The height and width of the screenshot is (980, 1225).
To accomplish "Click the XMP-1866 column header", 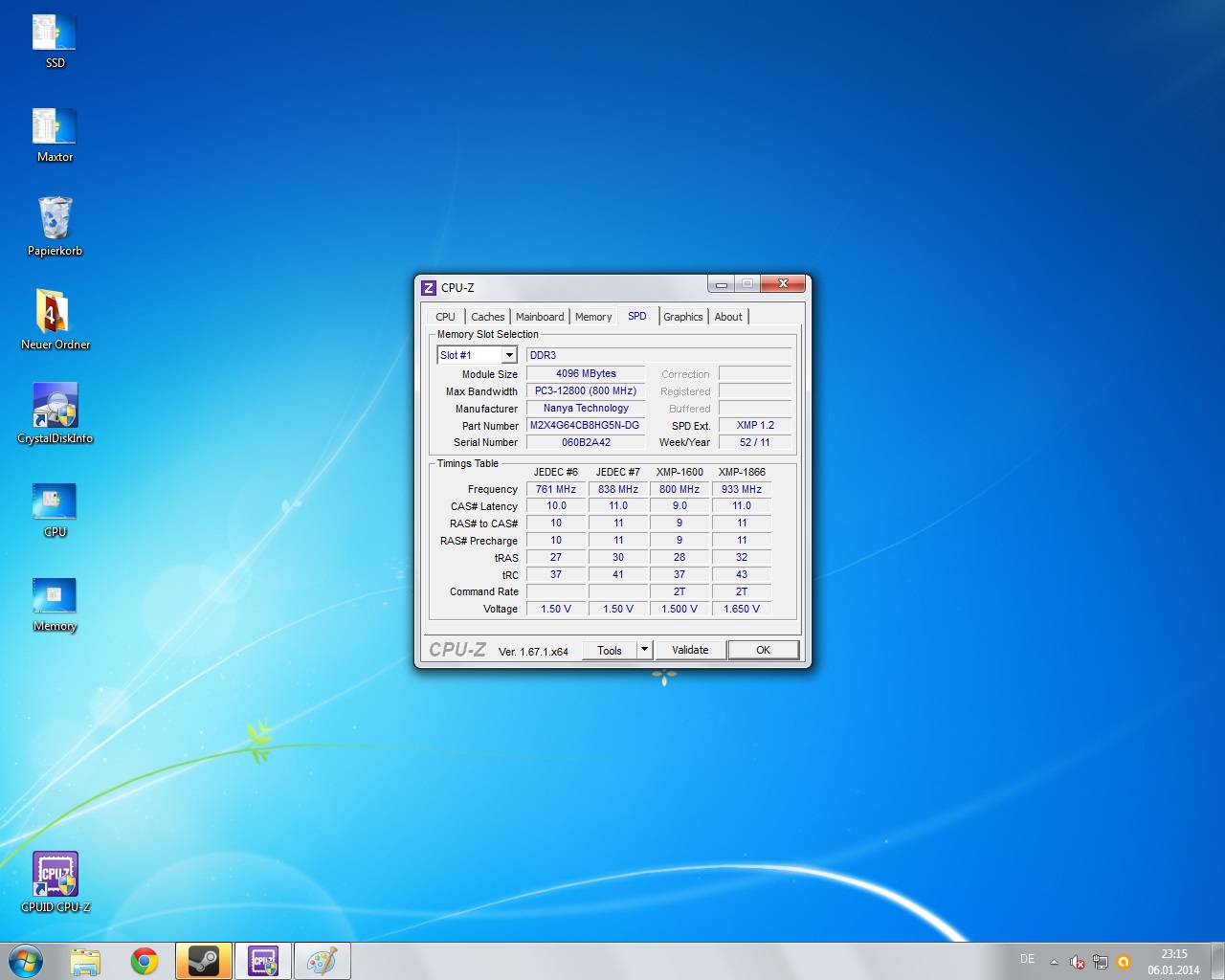I will pyautogui.click(x=742, y=472).
